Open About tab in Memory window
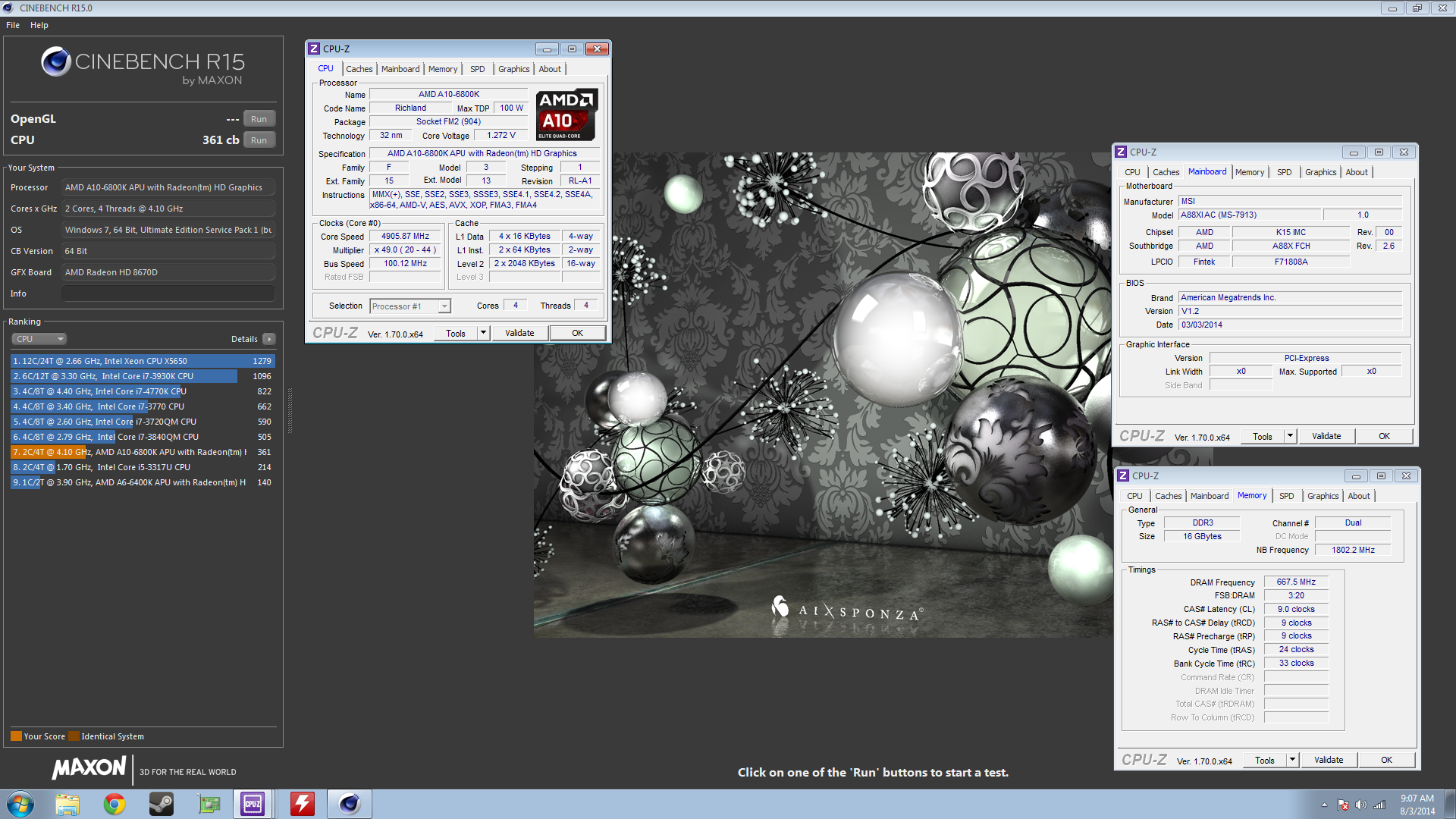1456x819 pixels. [1359, 496]
